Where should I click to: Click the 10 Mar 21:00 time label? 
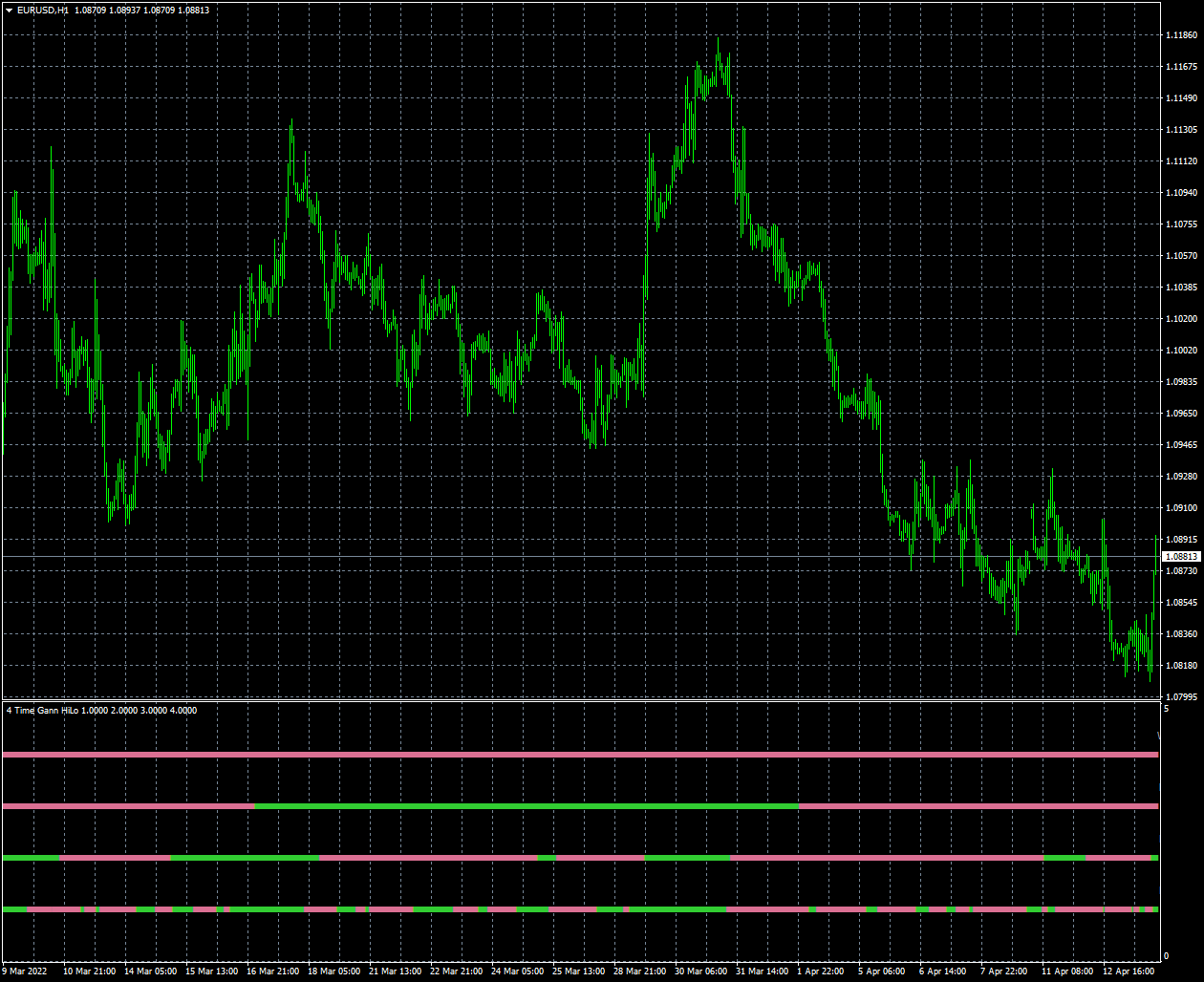click(x=90, y=971)
